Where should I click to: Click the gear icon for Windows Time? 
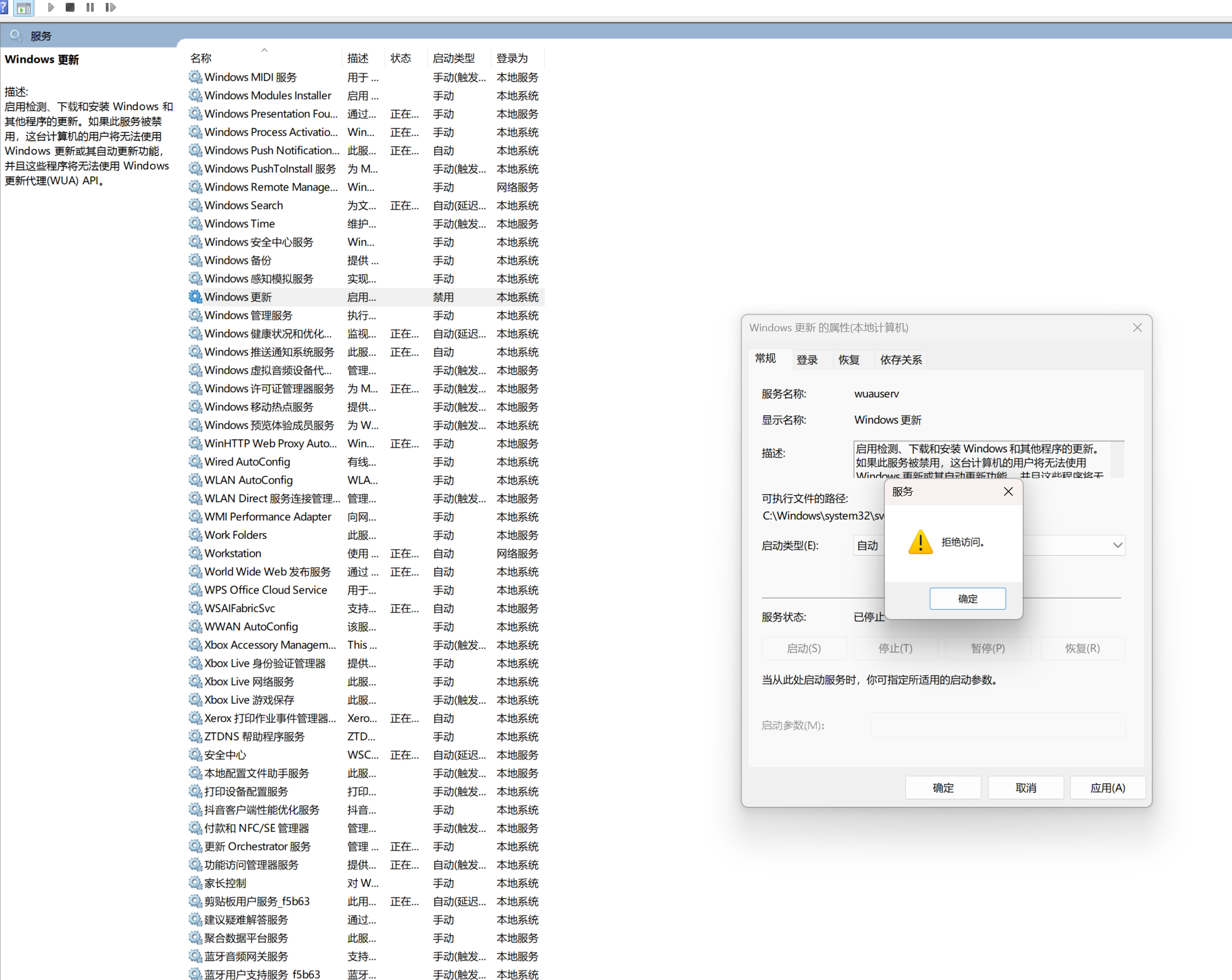195,224
